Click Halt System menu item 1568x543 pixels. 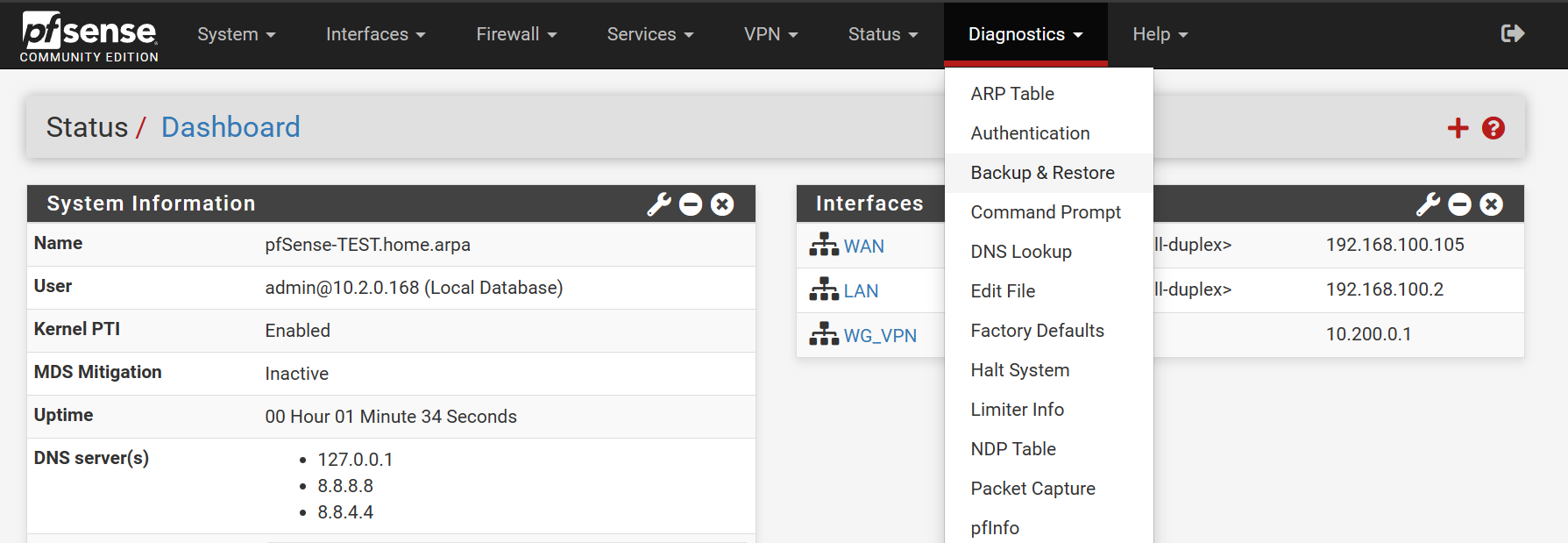point(1049,370)
